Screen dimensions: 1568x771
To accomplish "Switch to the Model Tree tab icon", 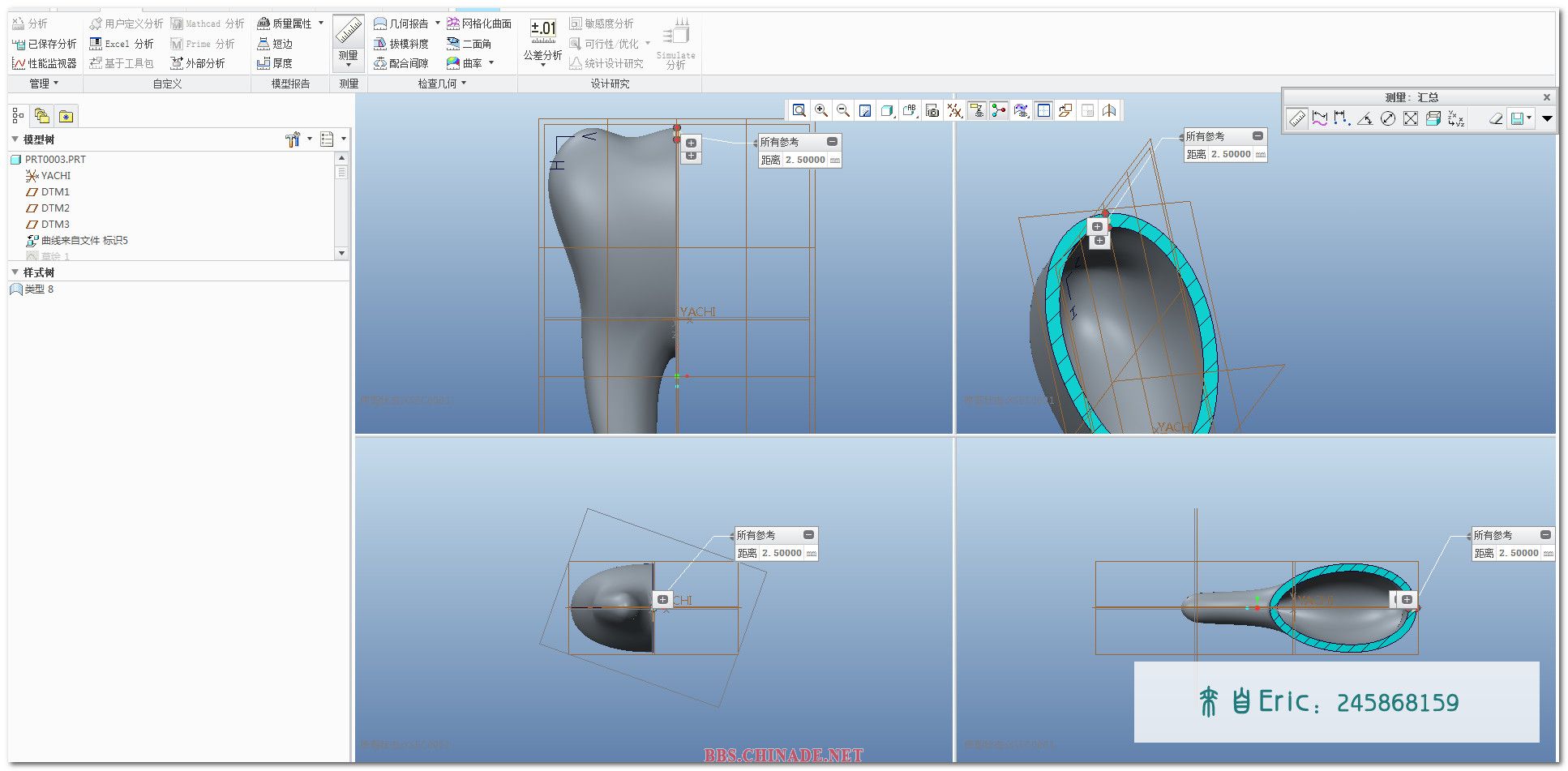I will 18,116.
